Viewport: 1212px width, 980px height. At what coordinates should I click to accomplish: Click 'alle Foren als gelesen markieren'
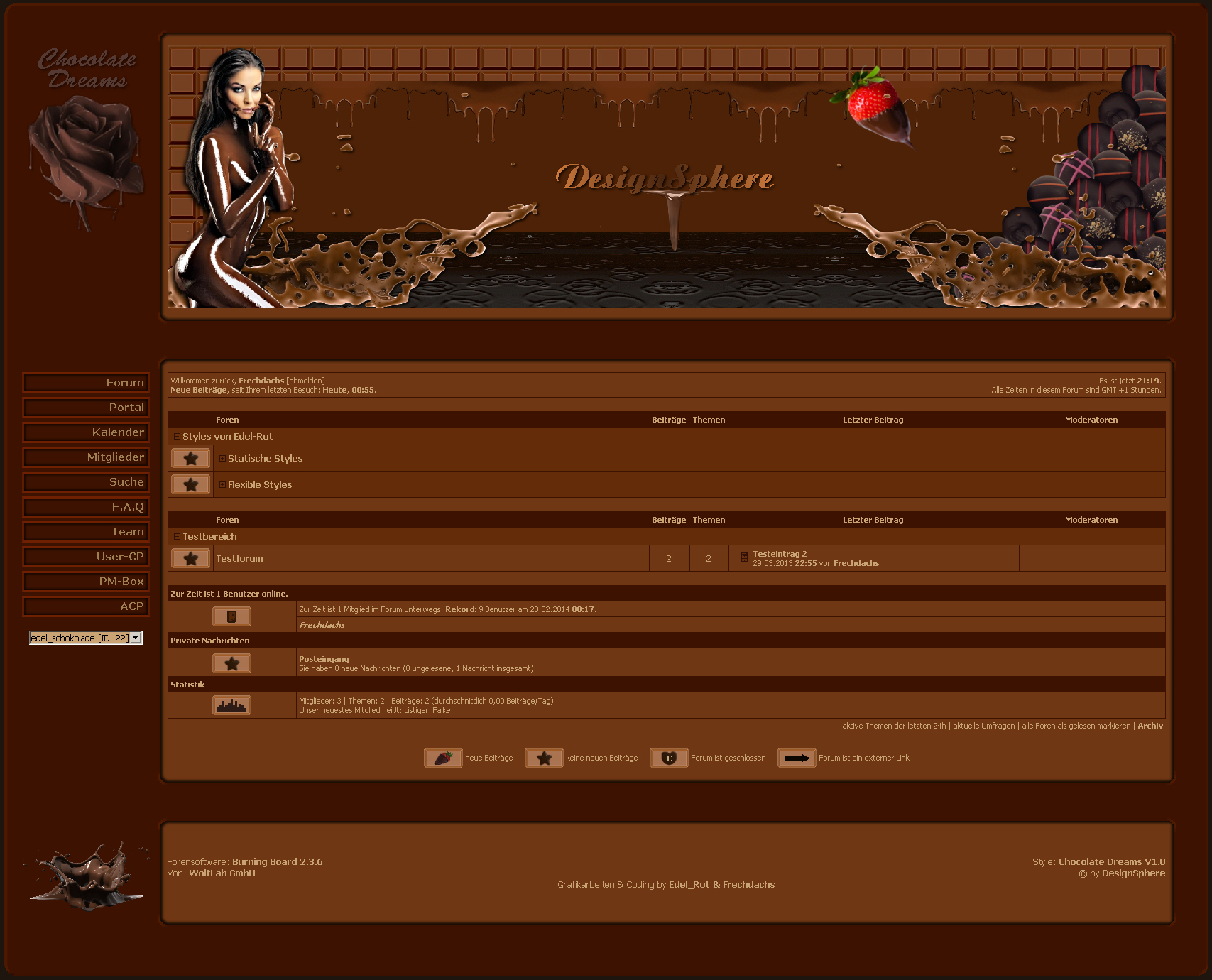pos(1076,726)
